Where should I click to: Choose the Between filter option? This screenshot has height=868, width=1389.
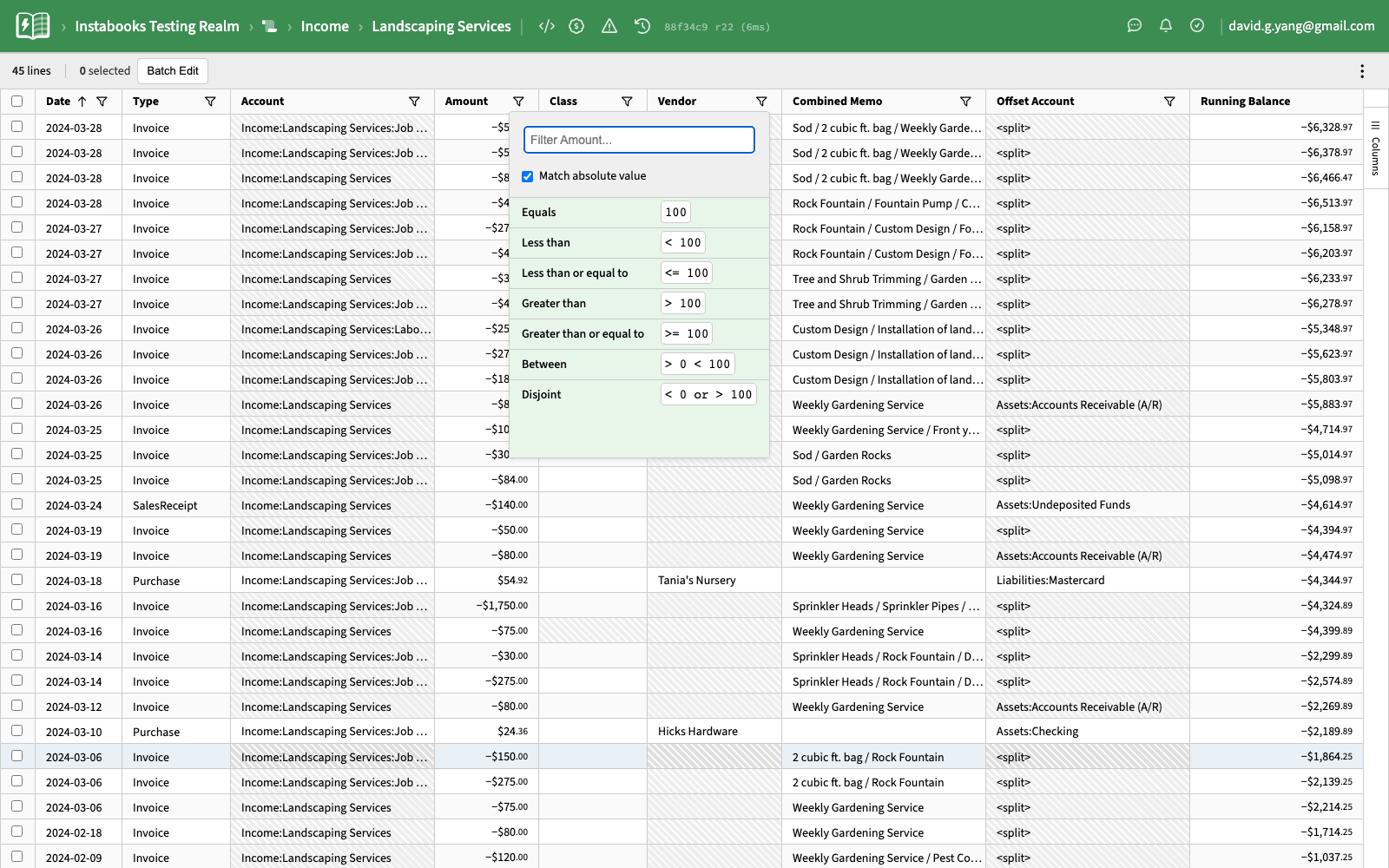639,365
